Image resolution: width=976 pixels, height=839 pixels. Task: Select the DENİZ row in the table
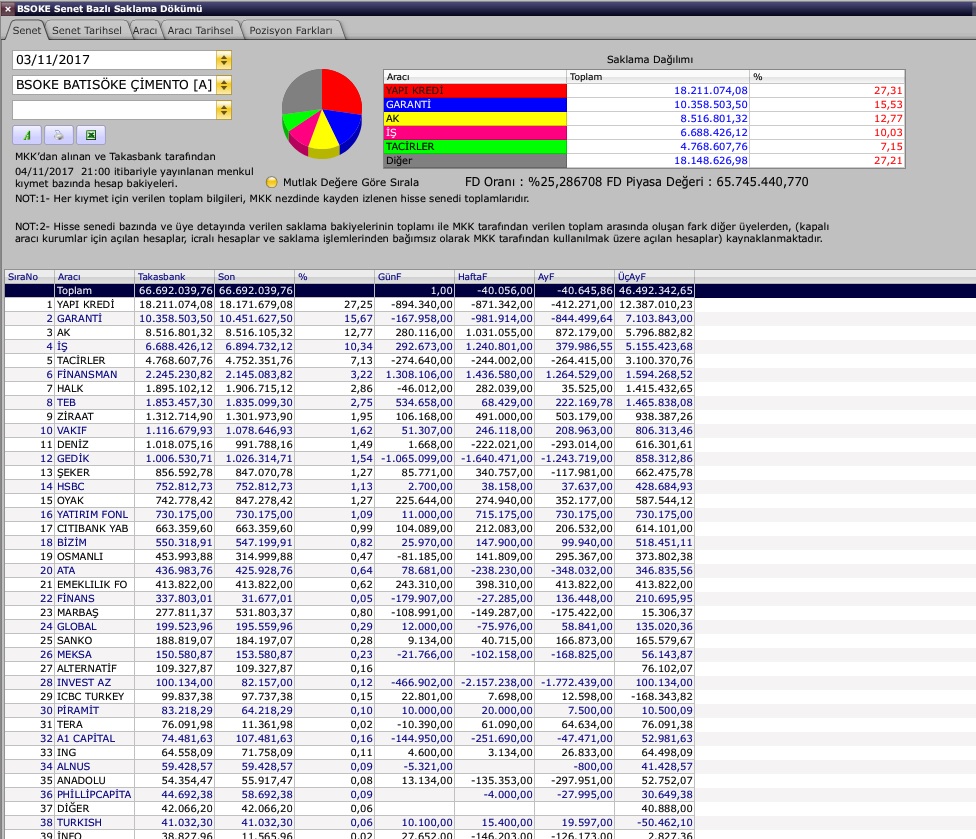349,444
